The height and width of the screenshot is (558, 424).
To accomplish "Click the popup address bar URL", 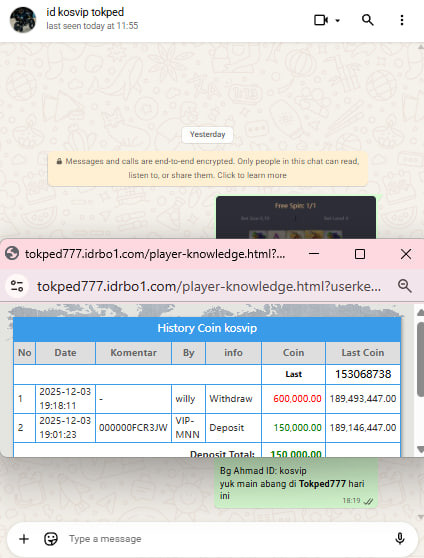I will click(209, 286).
